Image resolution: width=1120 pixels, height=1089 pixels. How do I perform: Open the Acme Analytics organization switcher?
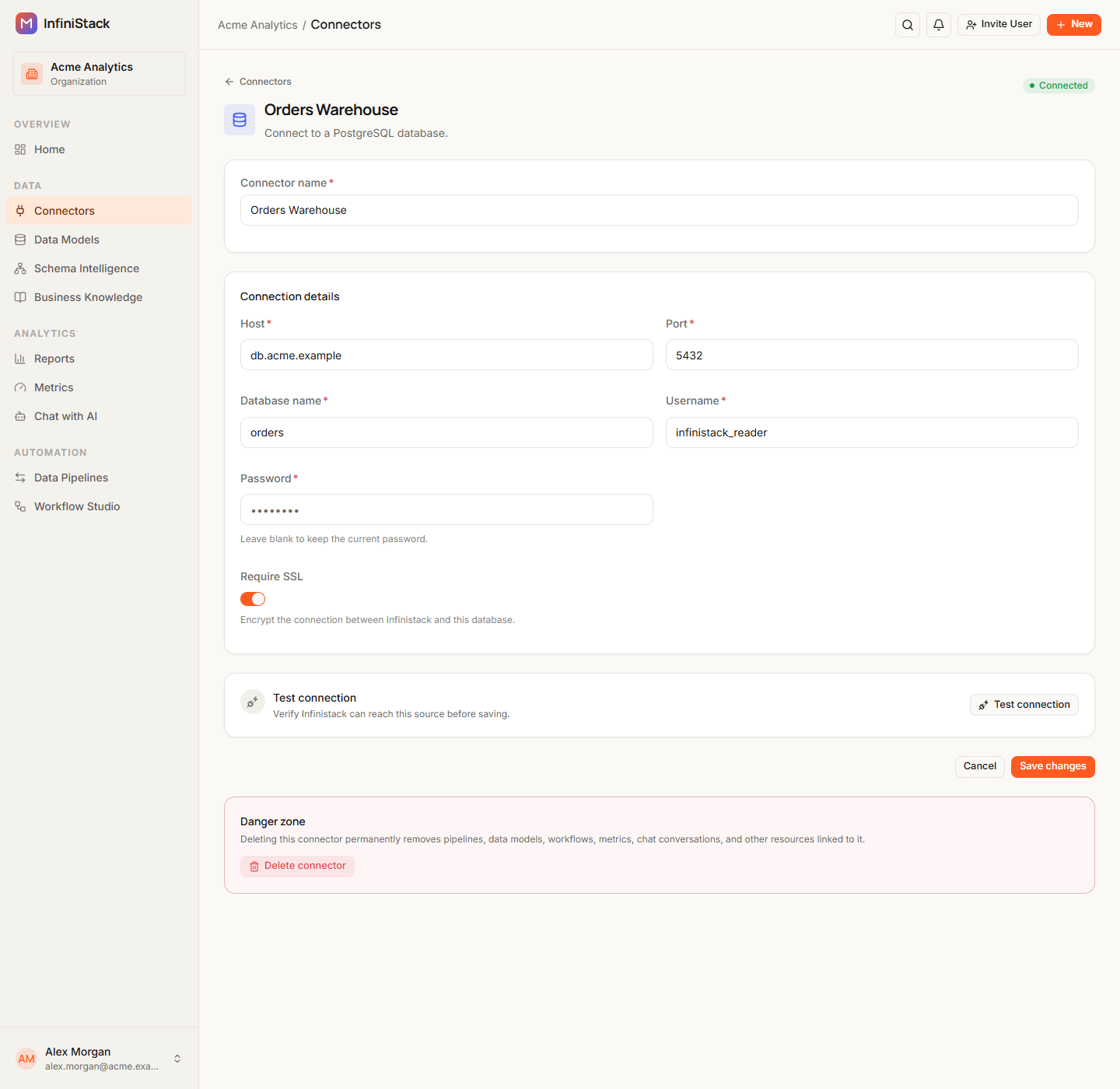click(x=99, y=74)
